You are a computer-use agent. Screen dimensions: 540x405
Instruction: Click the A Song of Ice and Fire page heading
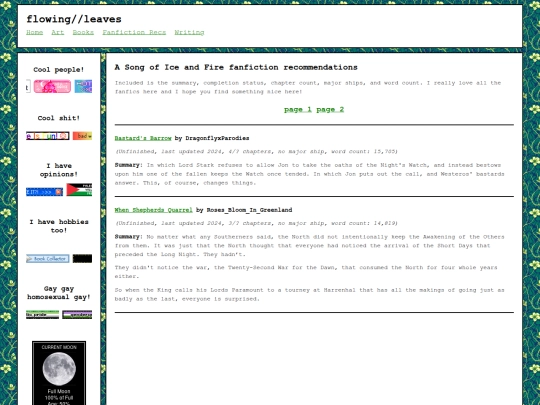click(236, 67)
